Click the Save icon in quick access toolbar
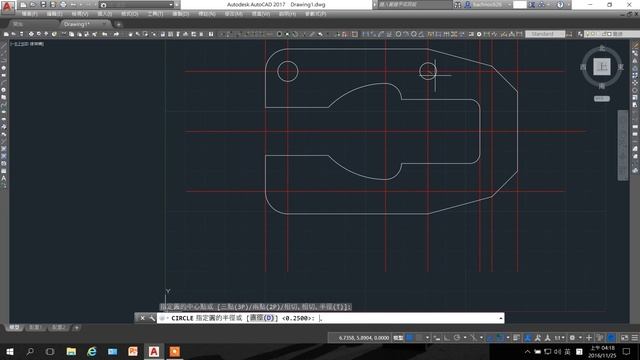Image resolution: width=640 pixels, height=360 pixels. point(43,4)
